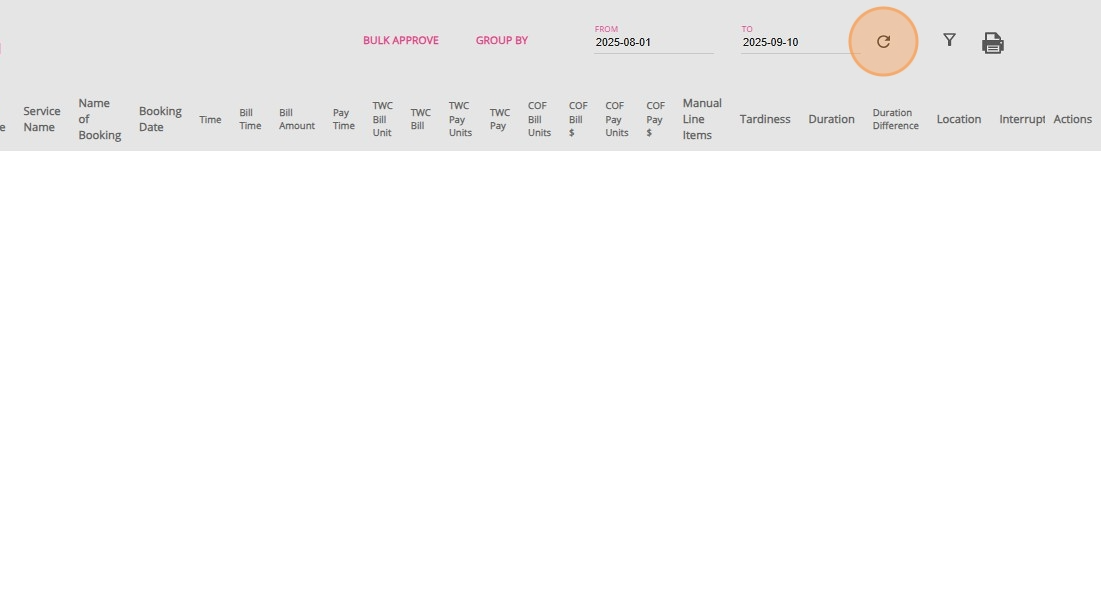This screenshot has width=1101, height=615.
Task: Sort by Name of Booking column
Action: click(x=99, y=119)
